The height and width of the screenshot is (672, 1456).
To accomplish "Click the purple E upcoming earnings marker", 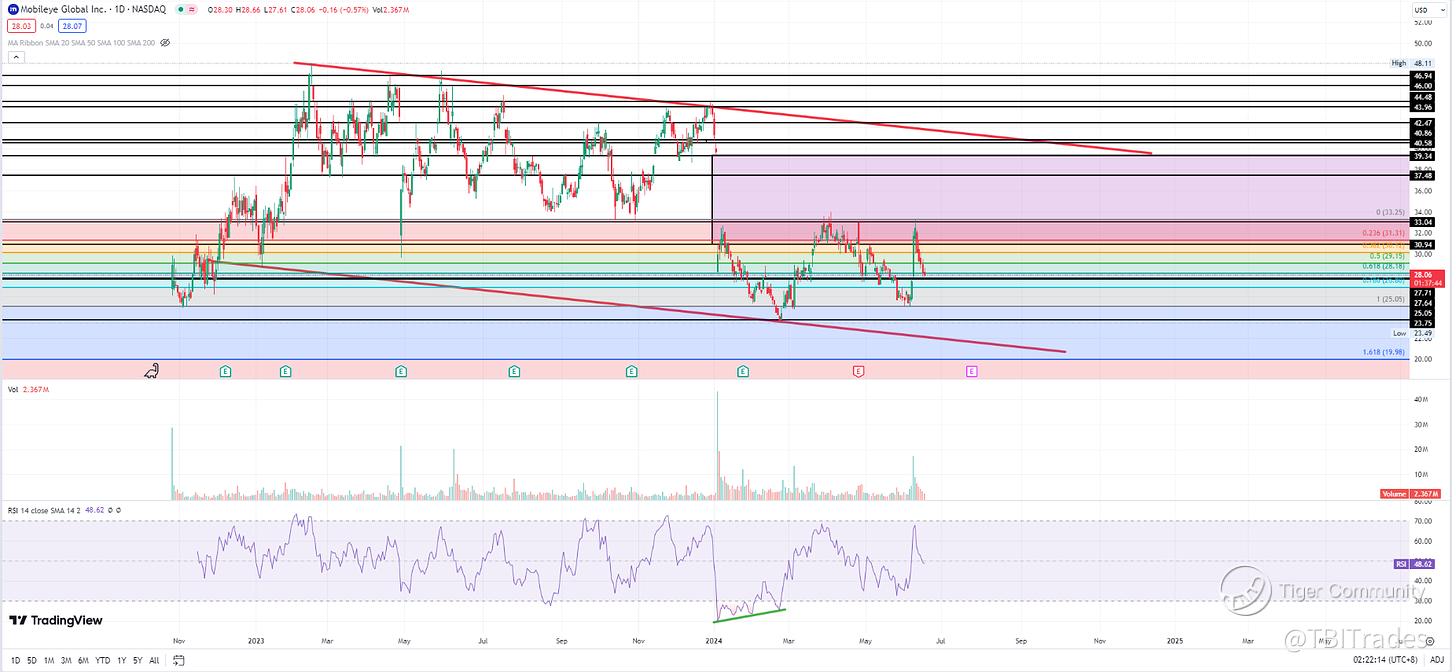I will point(971,371).
